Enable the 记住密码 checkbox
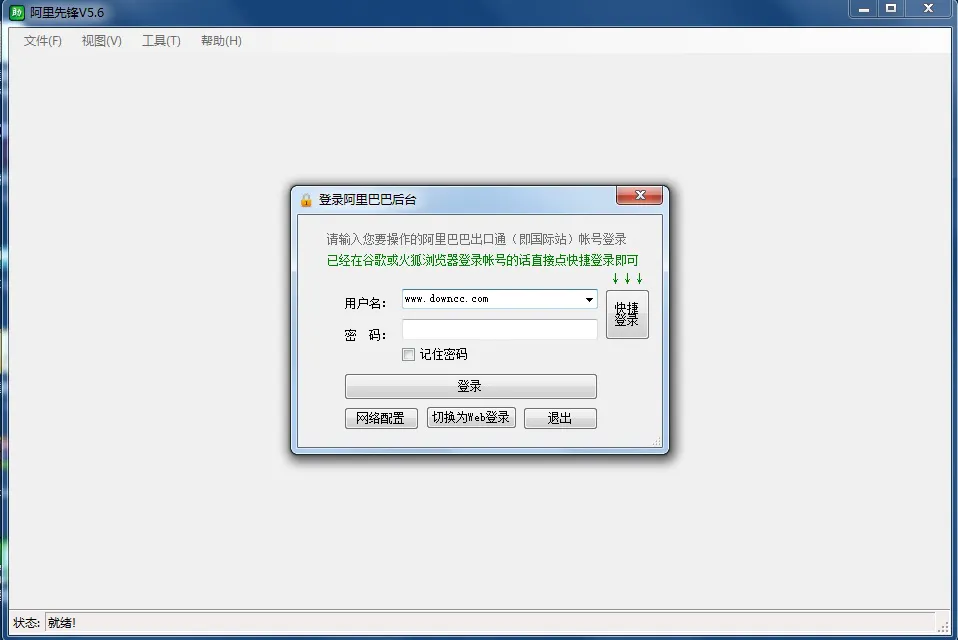 408,354
